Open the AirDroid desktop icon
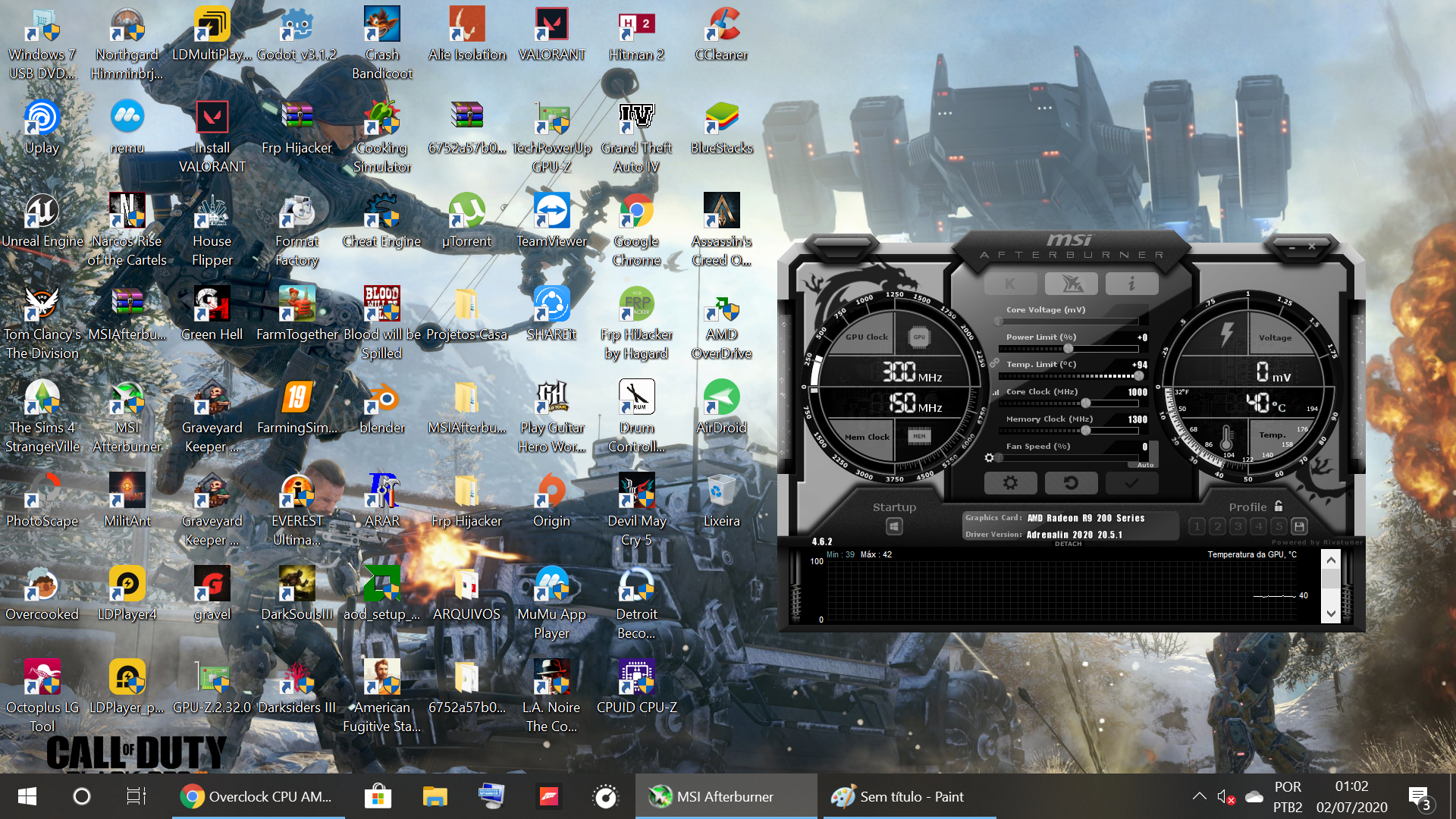The width and height of the screenshot is (1456, 819). pos(721,408)
